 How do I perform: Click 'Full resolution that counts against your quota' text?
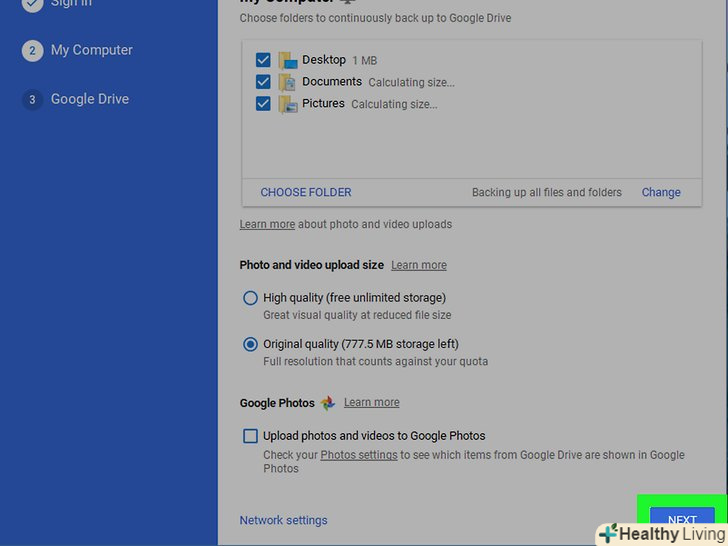click(375, 362)
